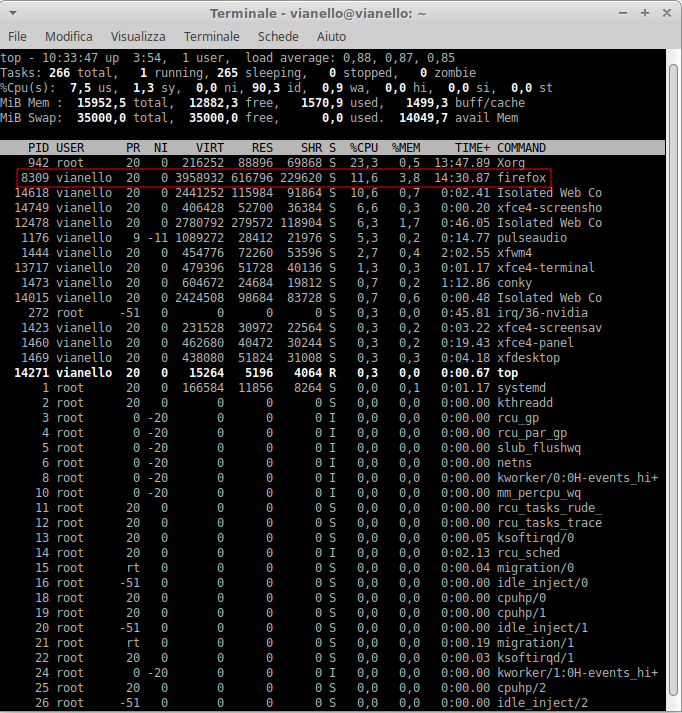Click the load average values text
682x713 pixels.
pyautogui.click(x=399, y=58)
